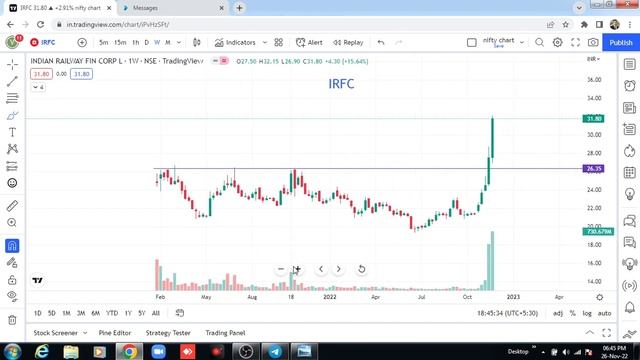Expand the favorite indicators dropdown arrow
640x360 pixels.
264,42
